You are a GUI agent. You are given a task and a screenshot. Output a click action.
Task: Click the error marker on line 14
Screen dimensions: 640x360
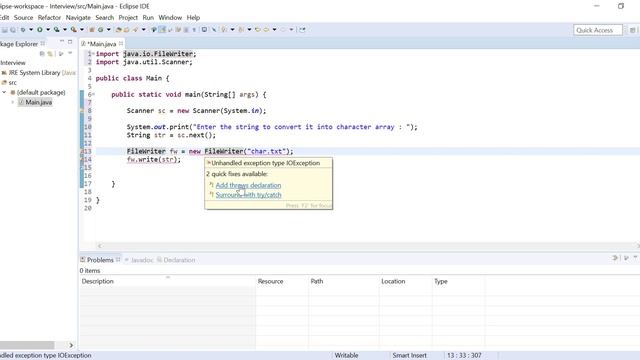(82, 160)
